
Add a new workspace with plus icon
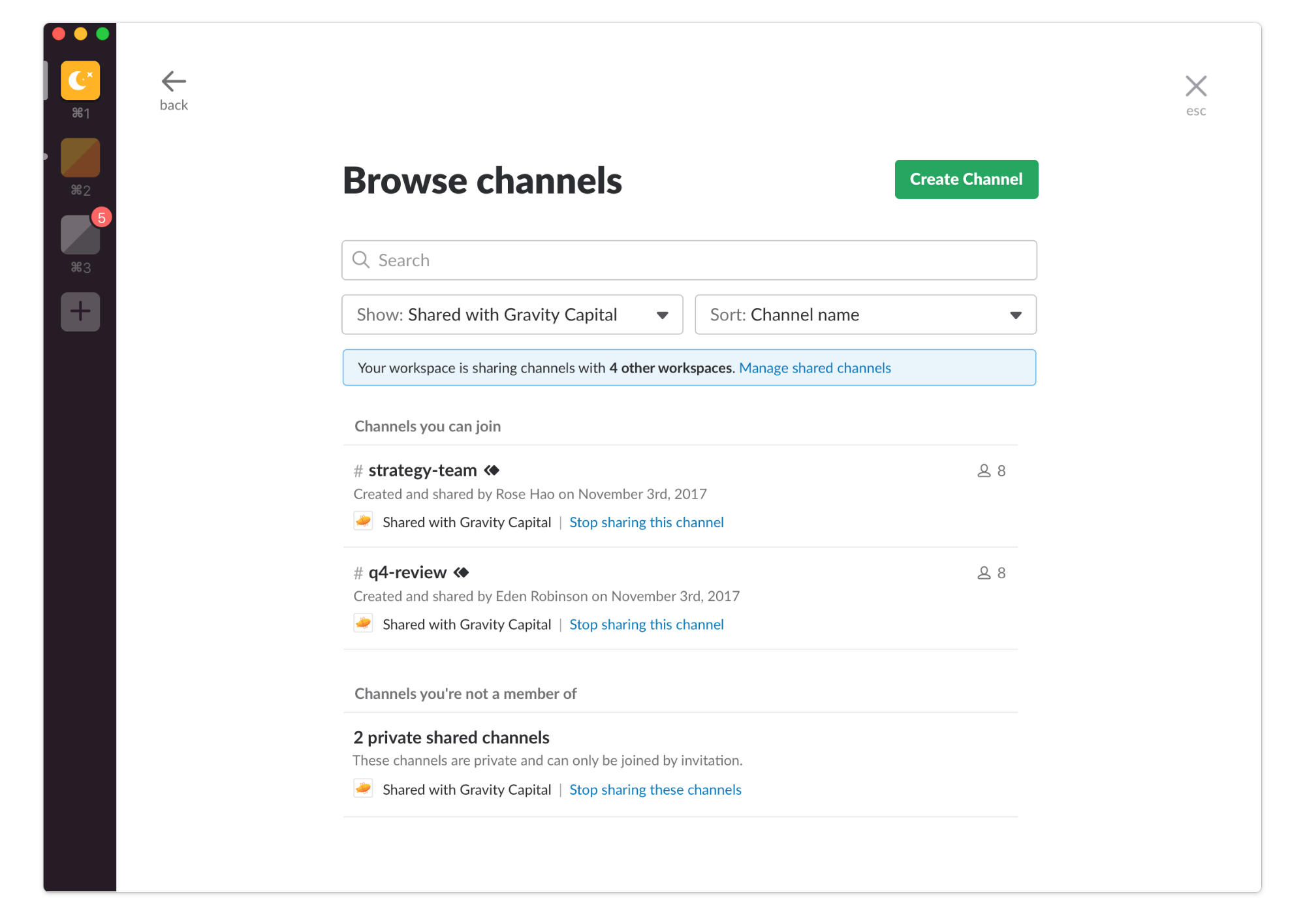point(80,311)
